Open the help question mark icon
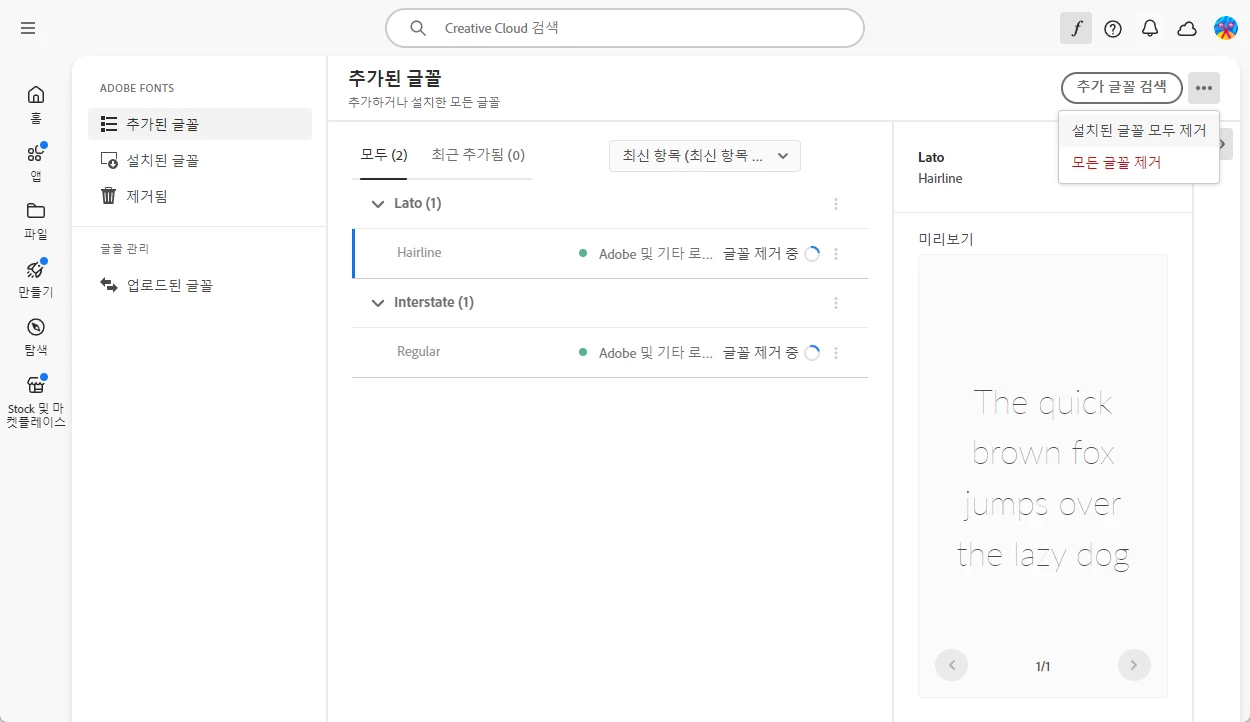The height and width of the screenshot is (722, 1250). pos(1113,29)
